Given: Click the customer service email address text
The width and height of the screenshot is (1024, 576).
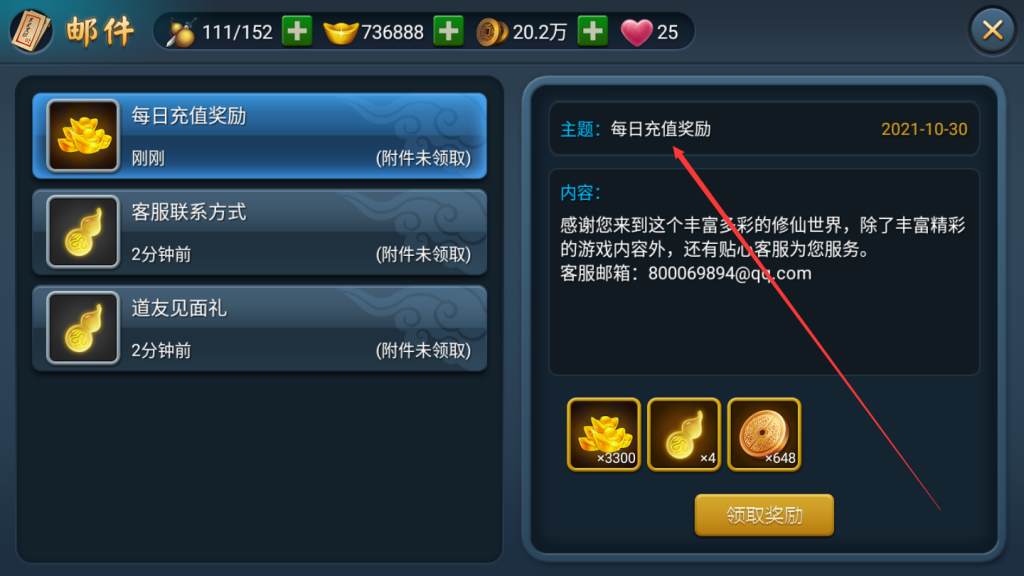Looking at the screenshot, I should 729,274.
